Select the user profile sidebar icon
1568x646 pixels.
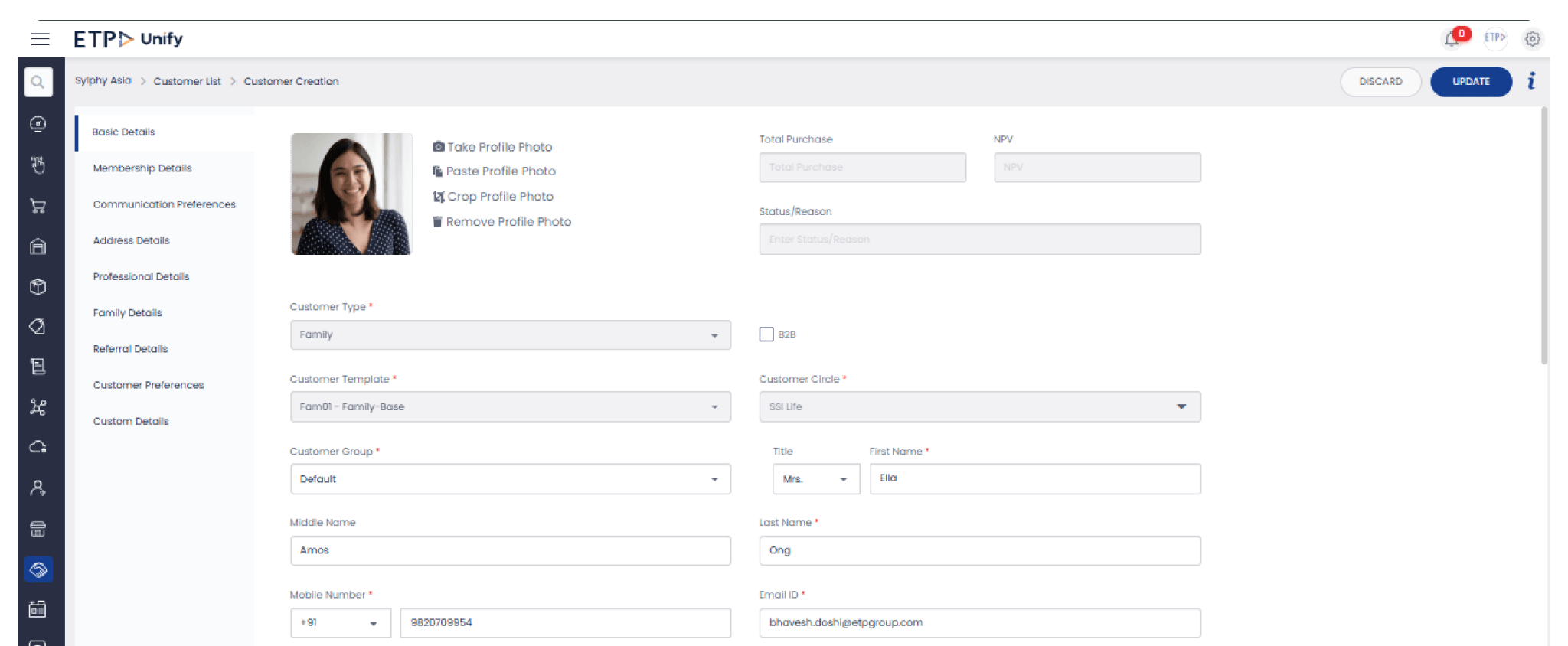pos(38,488)
